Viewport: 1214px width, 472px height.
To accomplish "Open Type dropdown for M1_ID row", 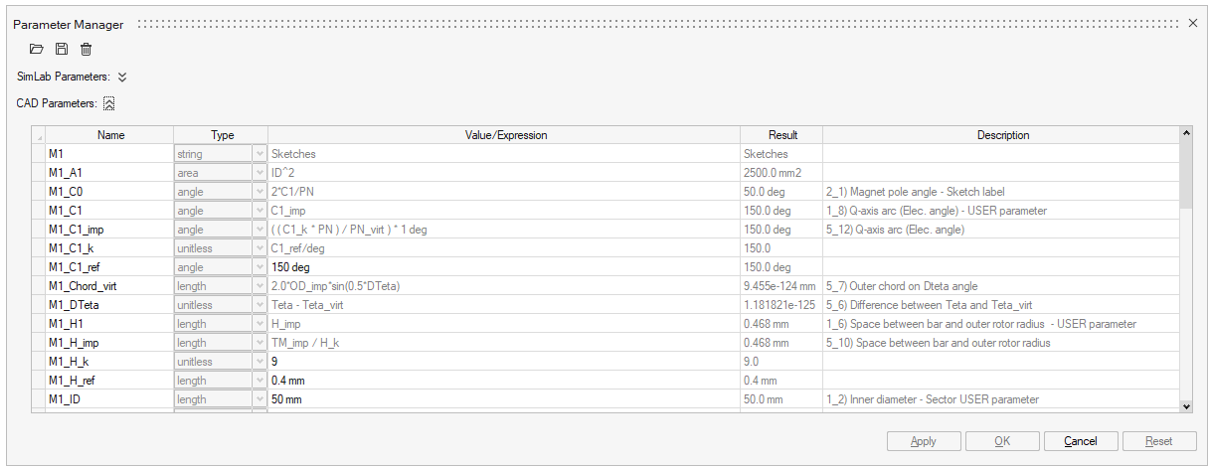I will pyautogui.click(x=260, y=400).
